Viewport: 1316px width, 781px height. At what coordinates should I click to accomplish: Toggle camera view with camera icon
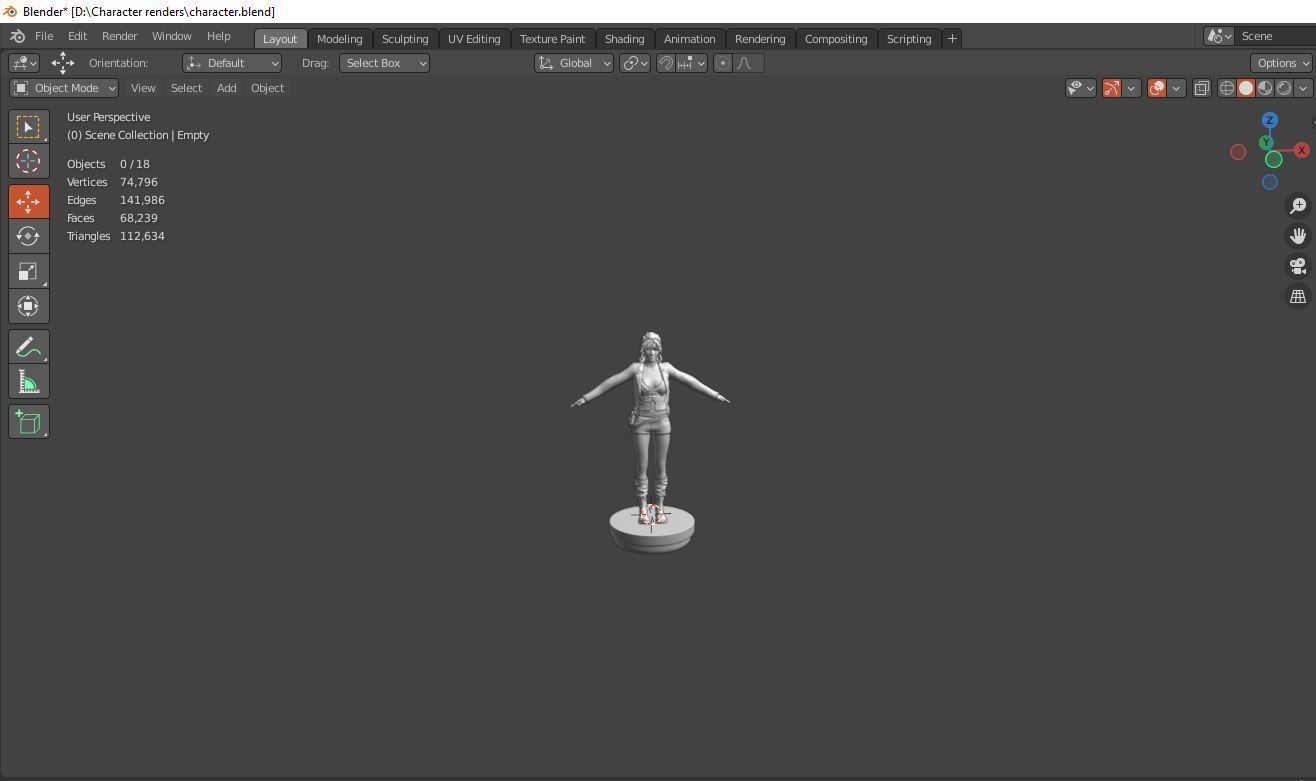pos(1298,266)
